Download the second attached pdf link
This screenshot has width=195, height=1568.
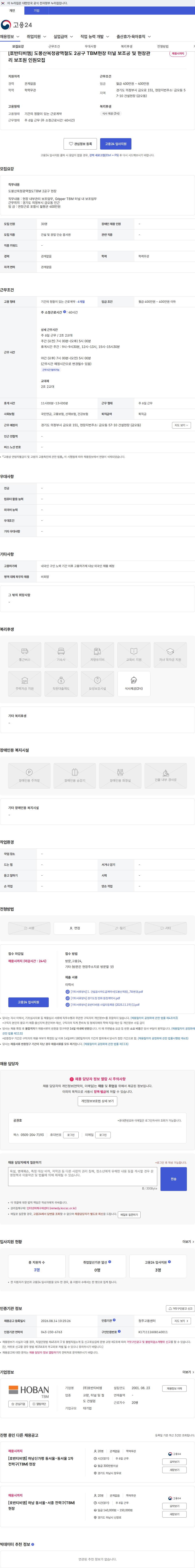93,998
